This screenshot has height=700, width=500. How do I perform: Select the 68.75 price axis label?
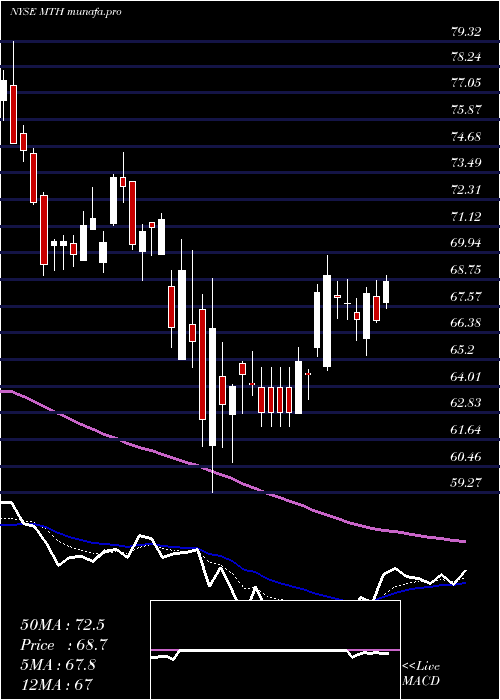(466, 270)
